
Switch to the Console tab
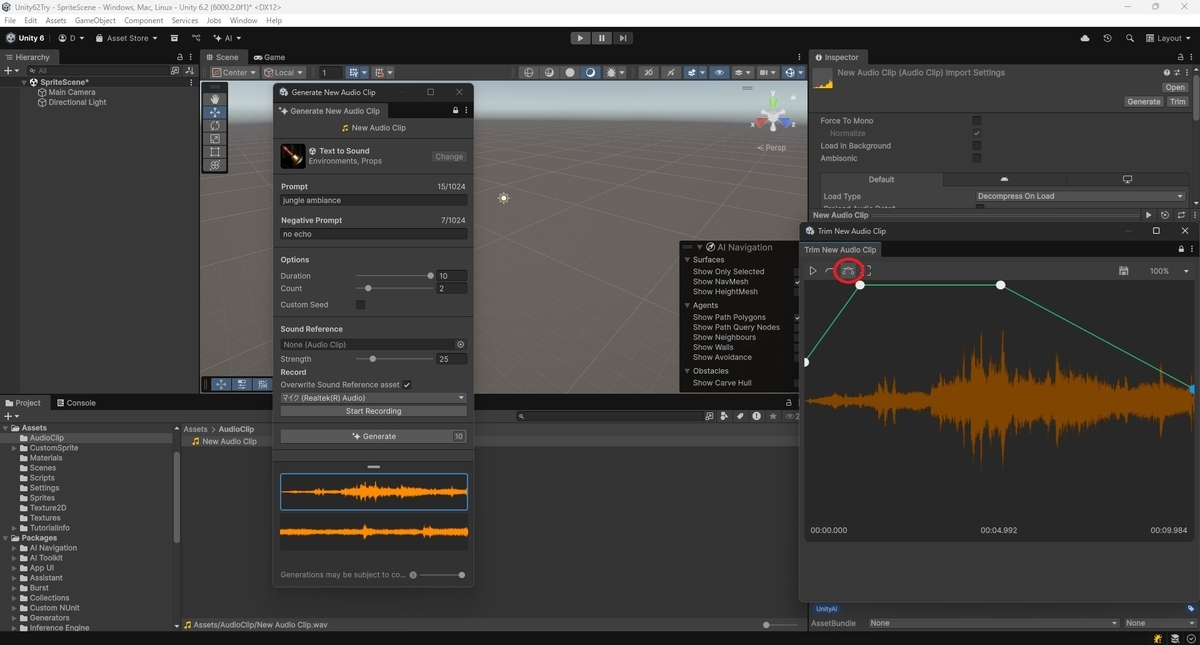[76, 403]
